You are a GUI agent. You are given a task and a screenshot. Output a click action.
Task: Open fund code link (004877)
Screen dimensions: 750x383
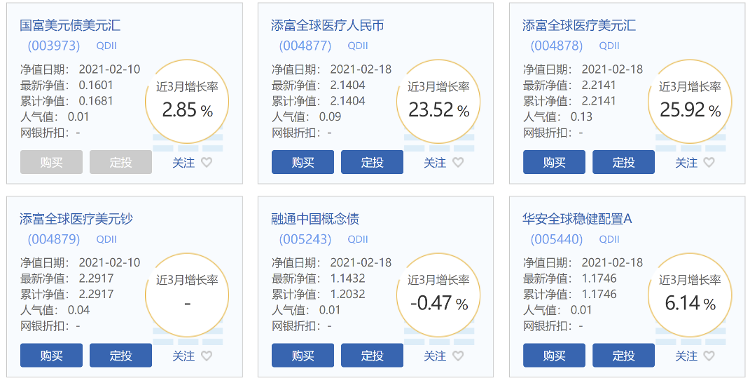tap(305, 46)
